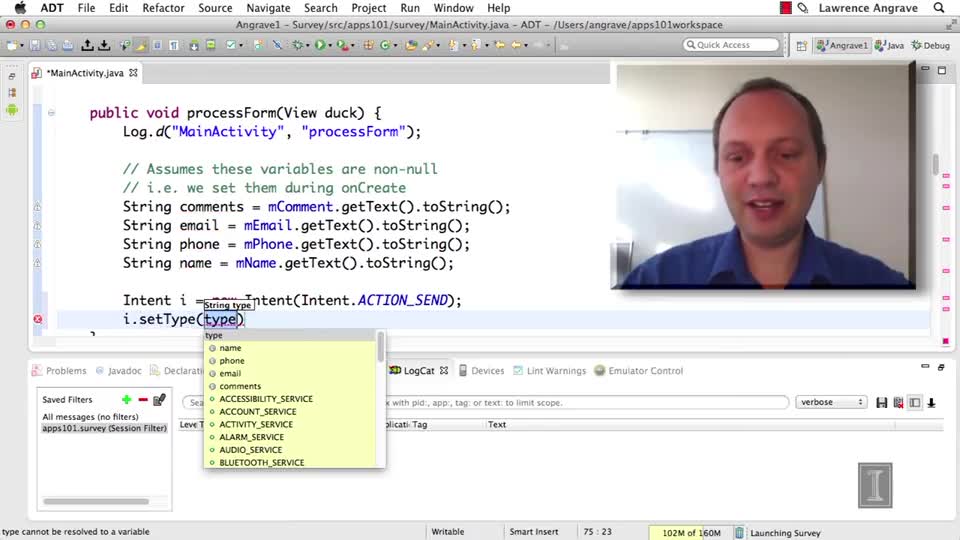
Task: Choose 'name' from the autocomplete list
Action: point(290,348)
